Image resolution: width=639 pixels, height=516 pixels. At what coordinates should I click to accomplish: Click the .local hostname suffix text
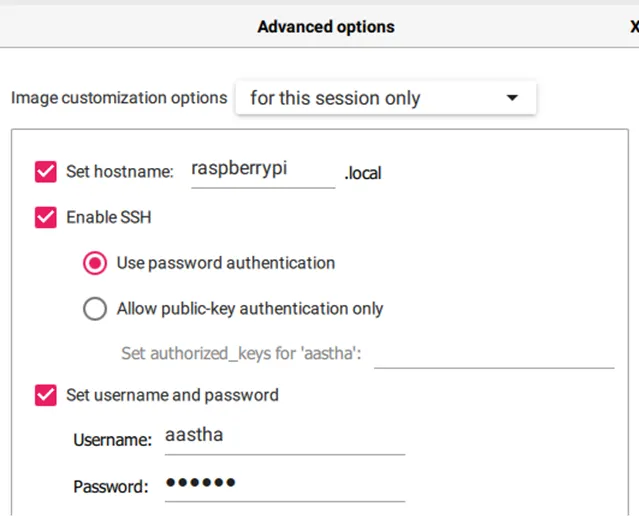tap(363, 173)
